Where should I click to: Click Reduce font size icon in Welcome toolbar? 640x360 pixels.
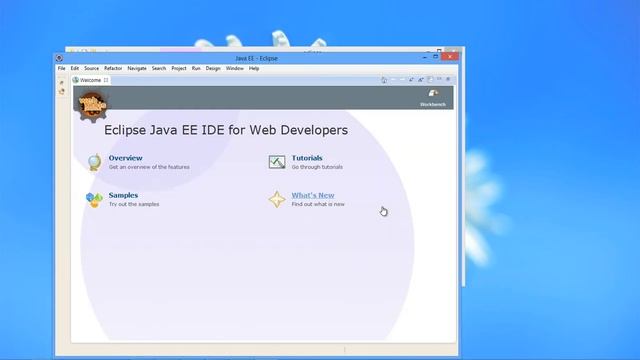(411, 80)
